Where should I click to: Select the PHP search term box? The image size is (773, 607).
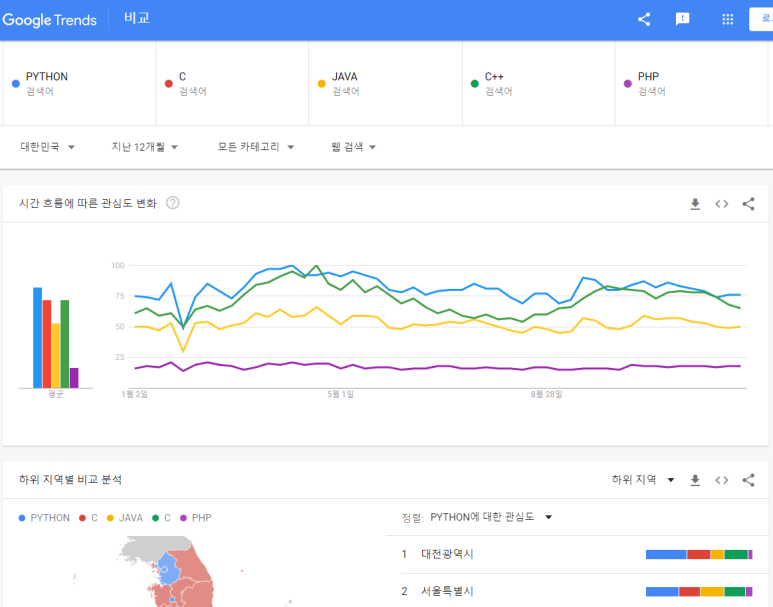(691, 83)
